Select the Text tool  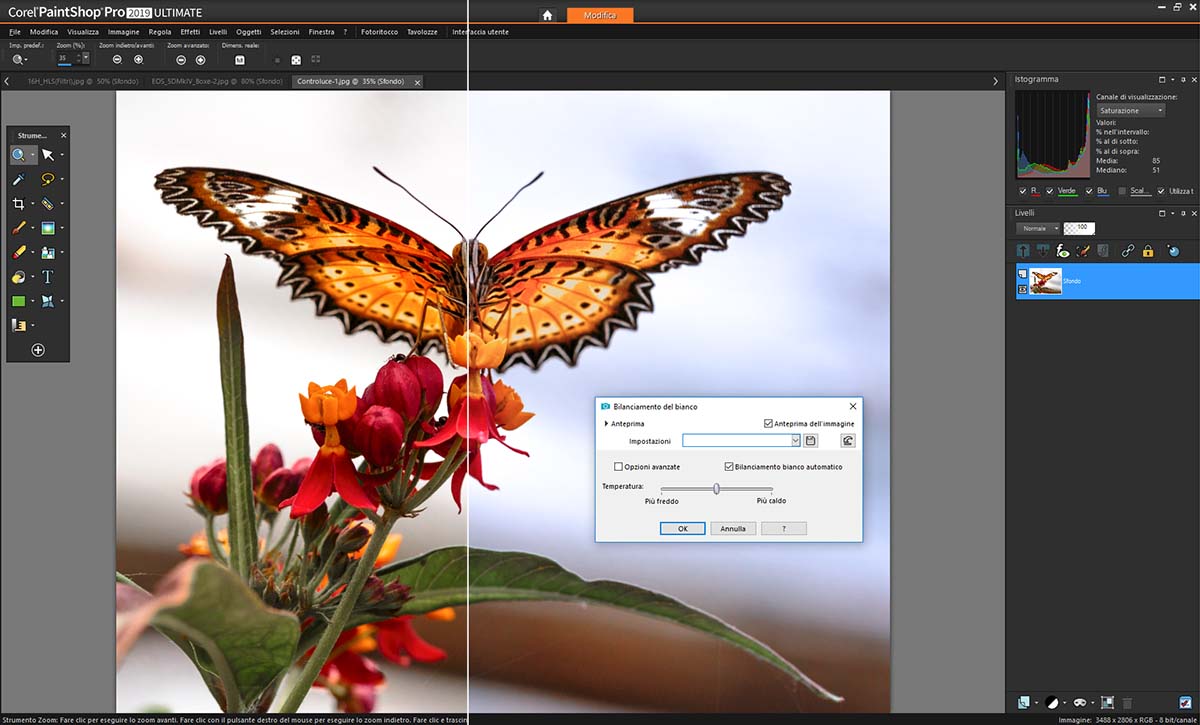tap(47, 277)
